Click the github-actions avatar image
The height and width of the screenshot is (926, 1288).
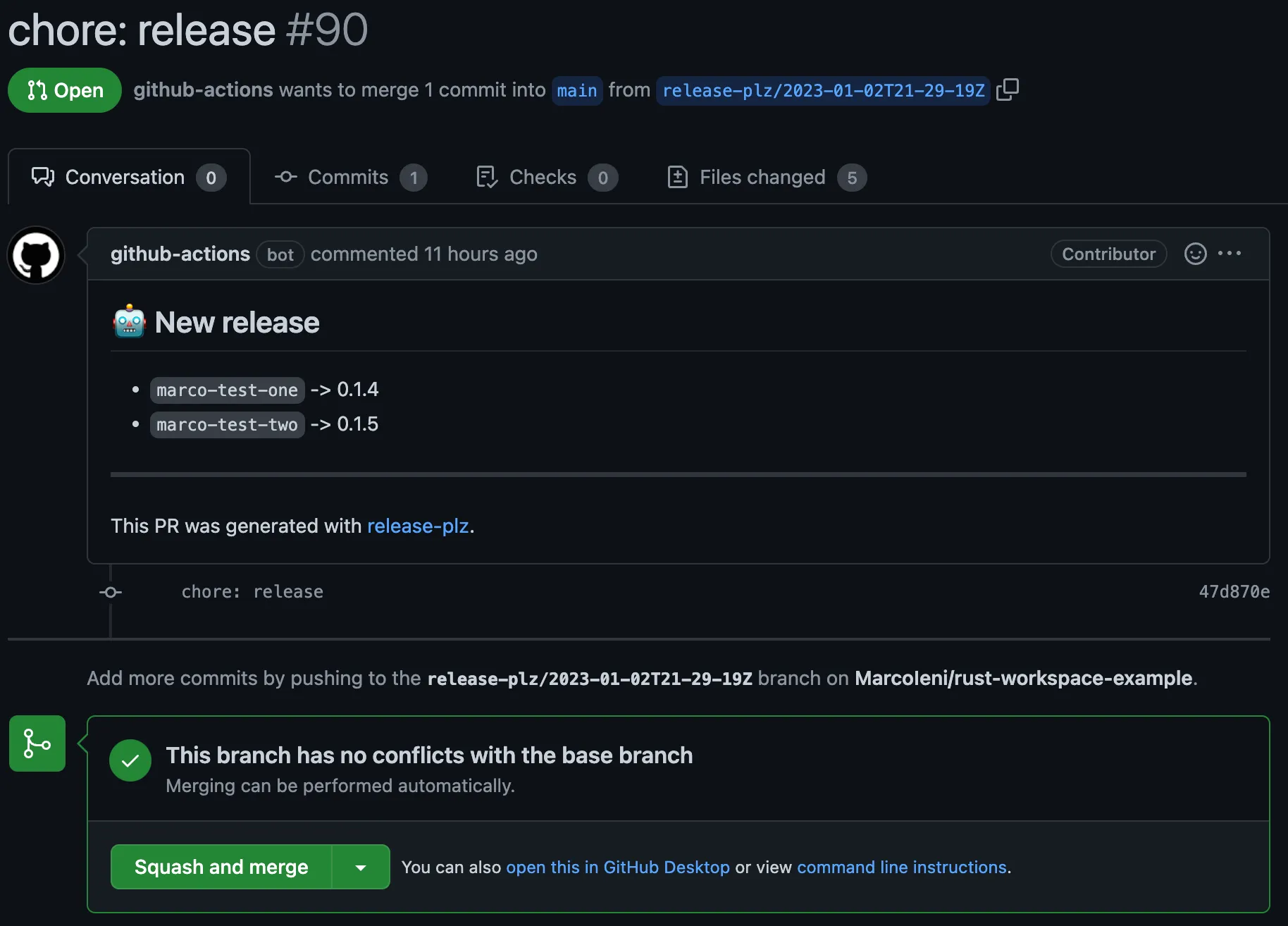[x=36, y=255]
